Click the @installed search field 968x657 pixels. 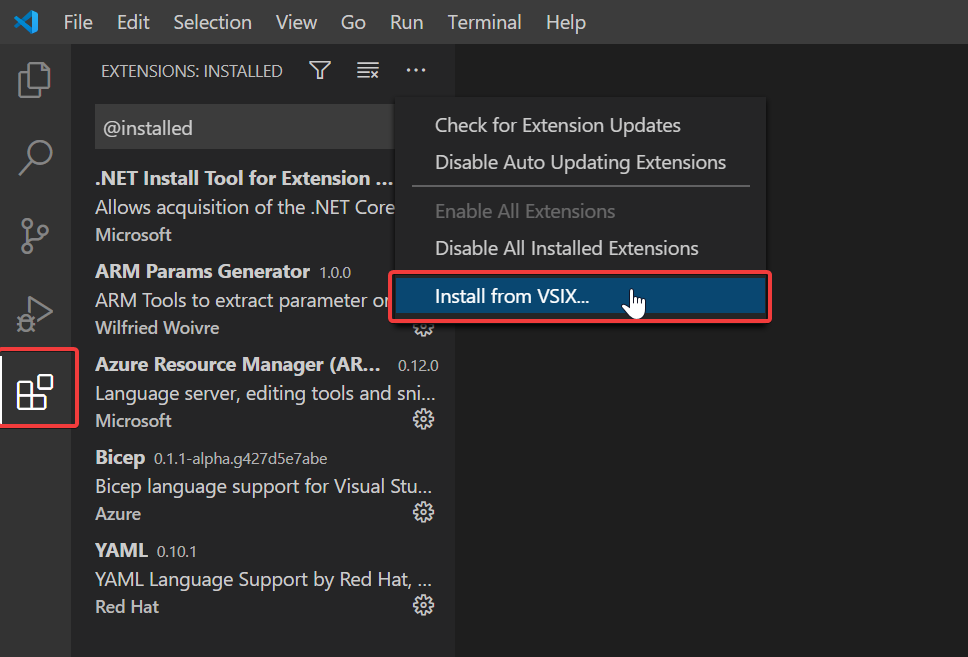244,127
